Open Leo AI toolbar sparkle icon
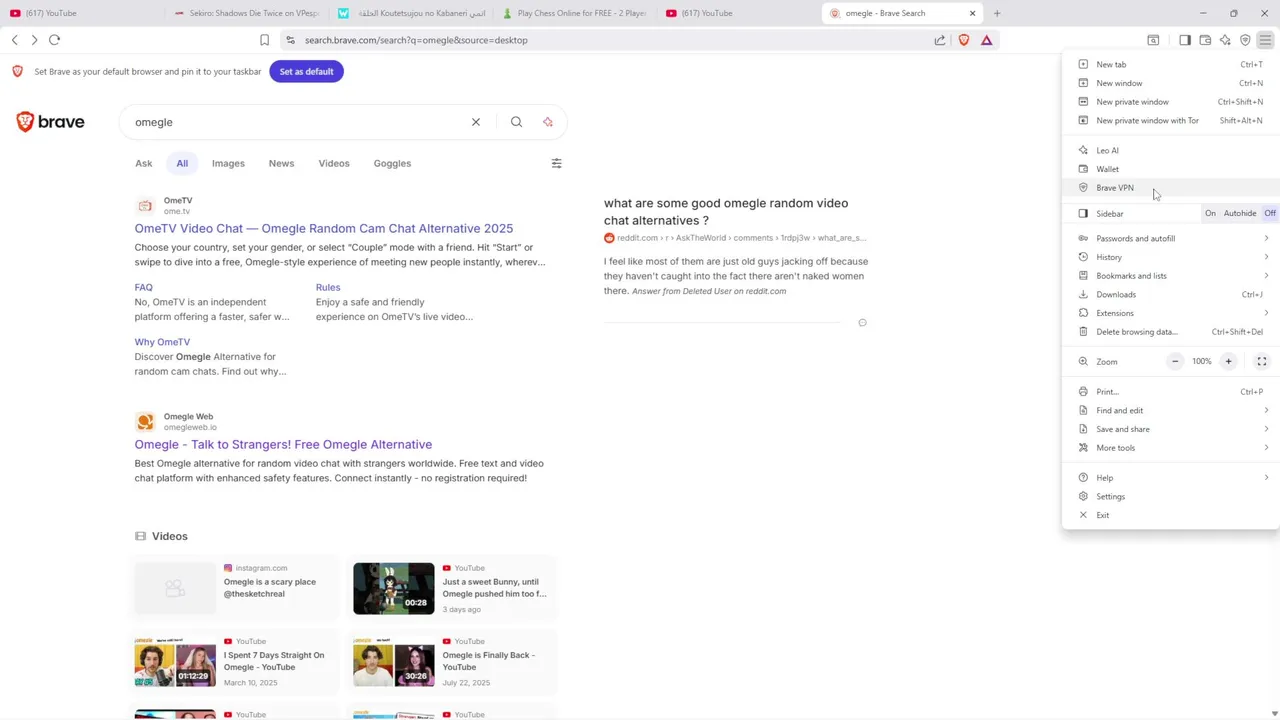The height and width of the screenshot is (720, 1280). click(1225, 40)
